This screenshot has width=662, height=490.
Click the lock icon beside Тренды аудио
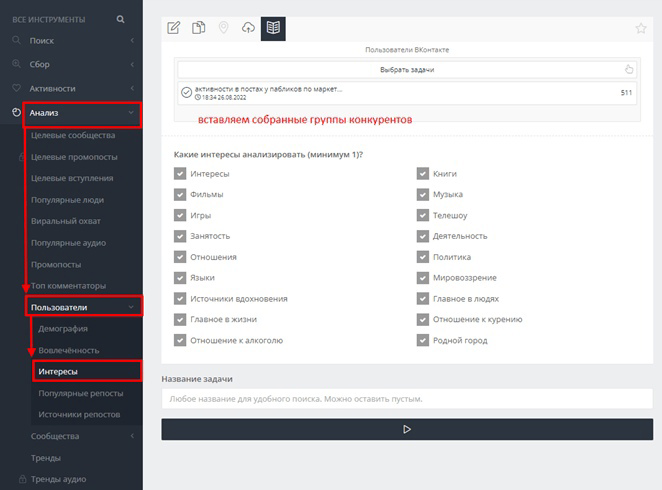(x=22, y=479)
